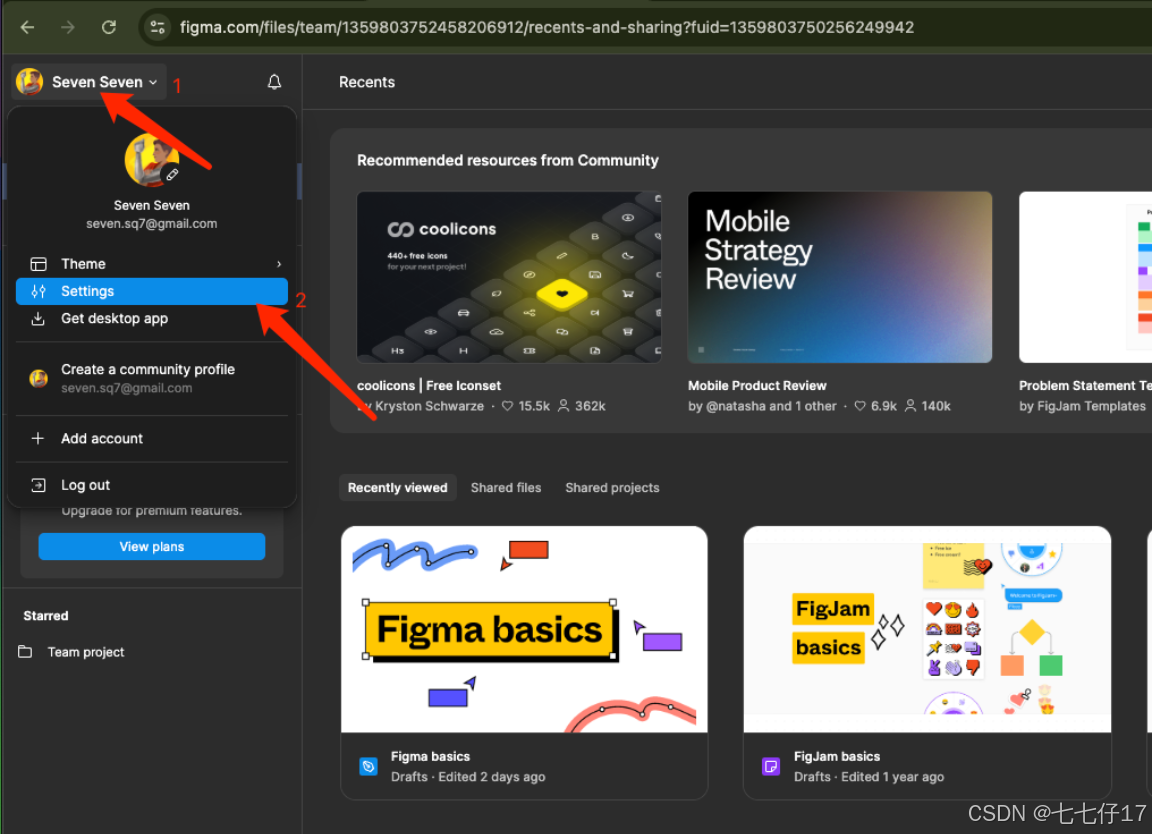Viewport: 1152px width, 834px height.
Task: Open the @natasha author link
Action: click(x=735, y=406)
